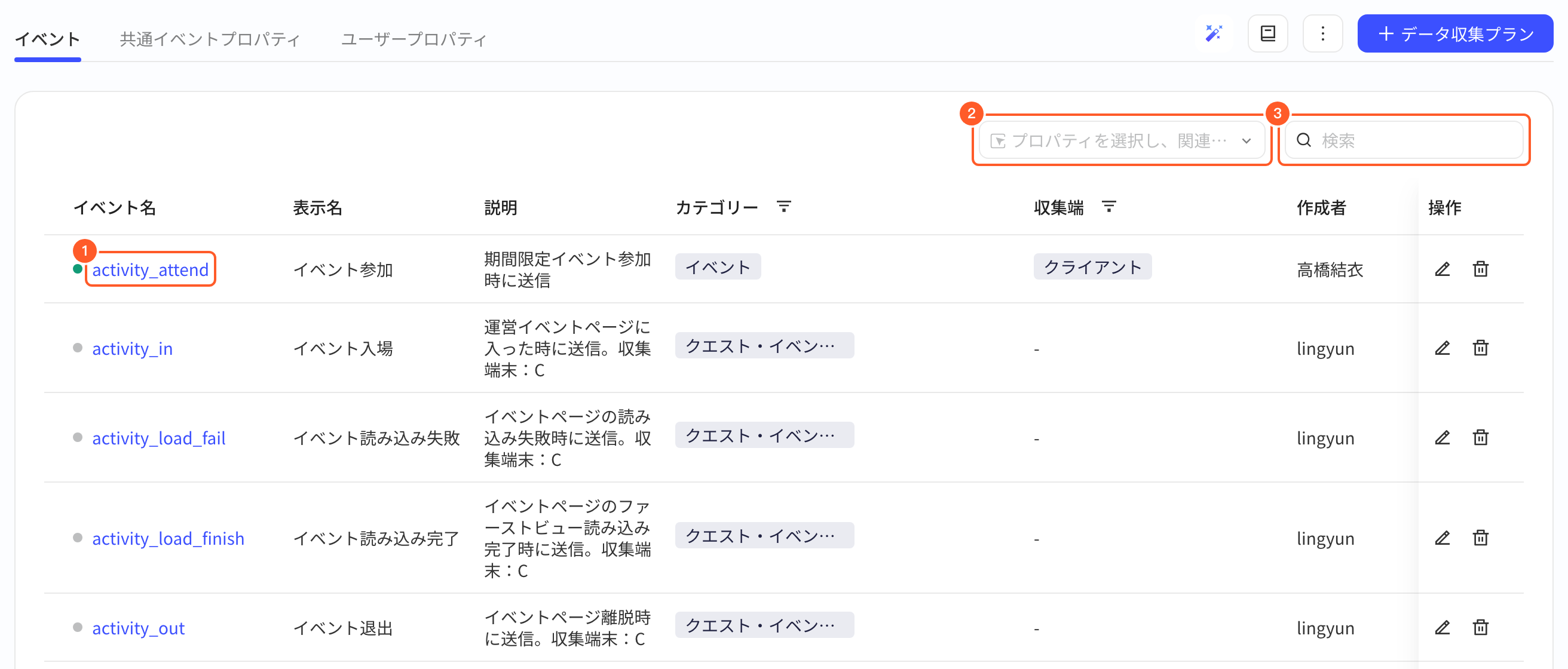
Task: Click the データ収集プラン button
Action: tap(1455, 33)
